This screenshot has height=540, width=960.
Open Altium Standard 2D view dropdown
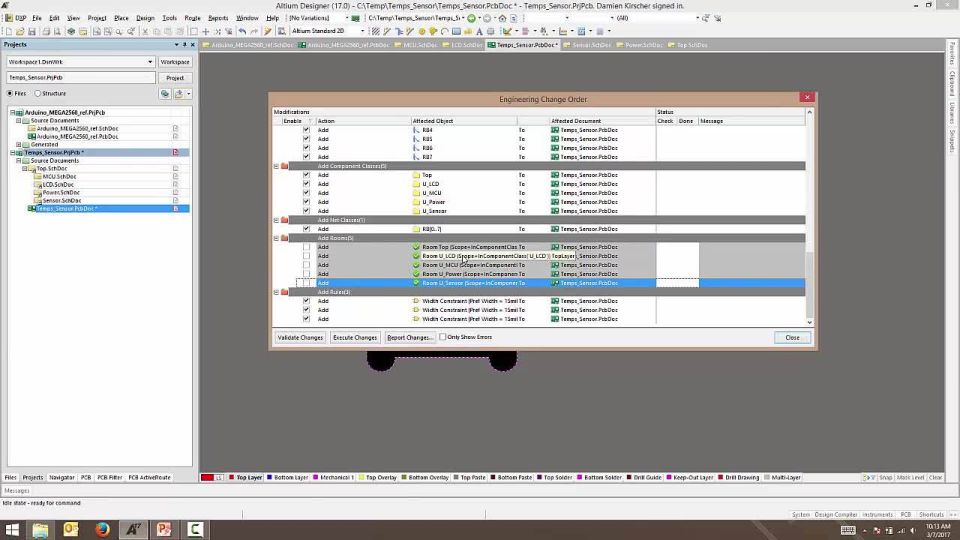pos(362,31)
